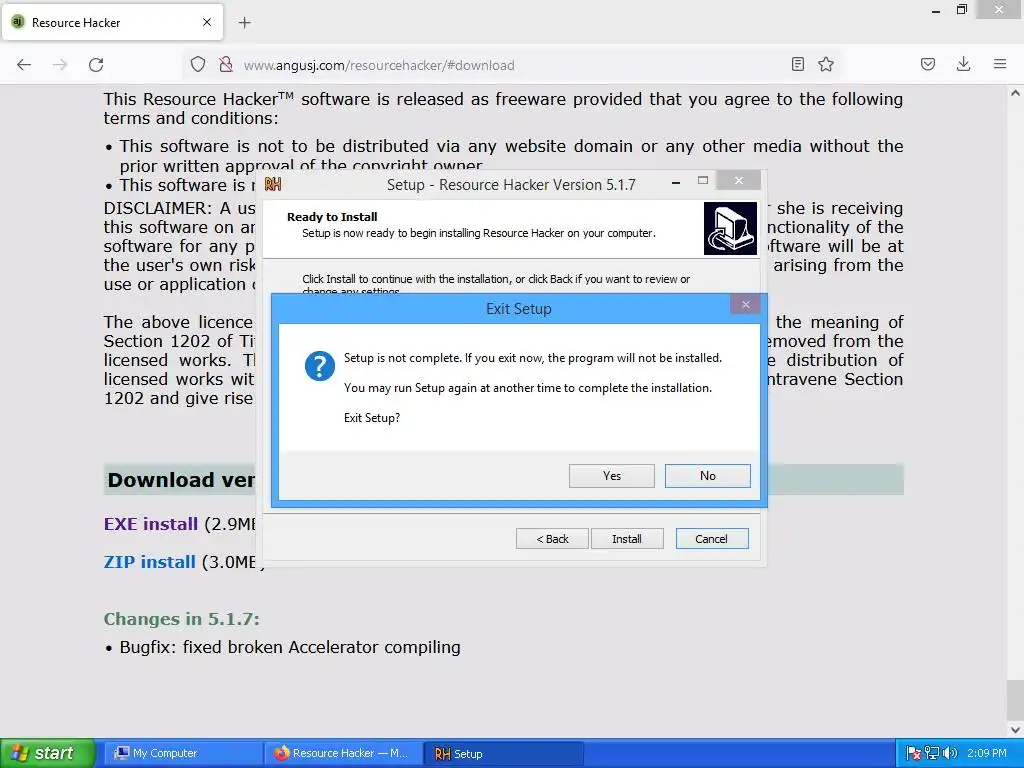Click Cancel in the Setup window

click(x=712, y=539)
